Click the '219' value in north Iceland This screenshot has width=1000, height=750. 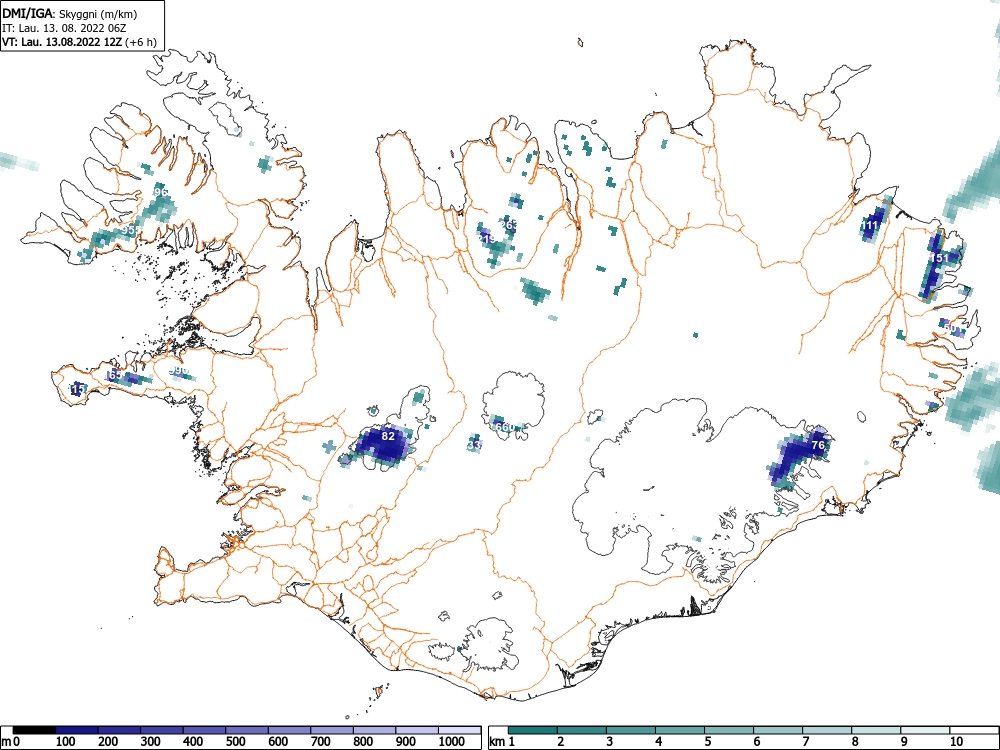tap(487, 239)
